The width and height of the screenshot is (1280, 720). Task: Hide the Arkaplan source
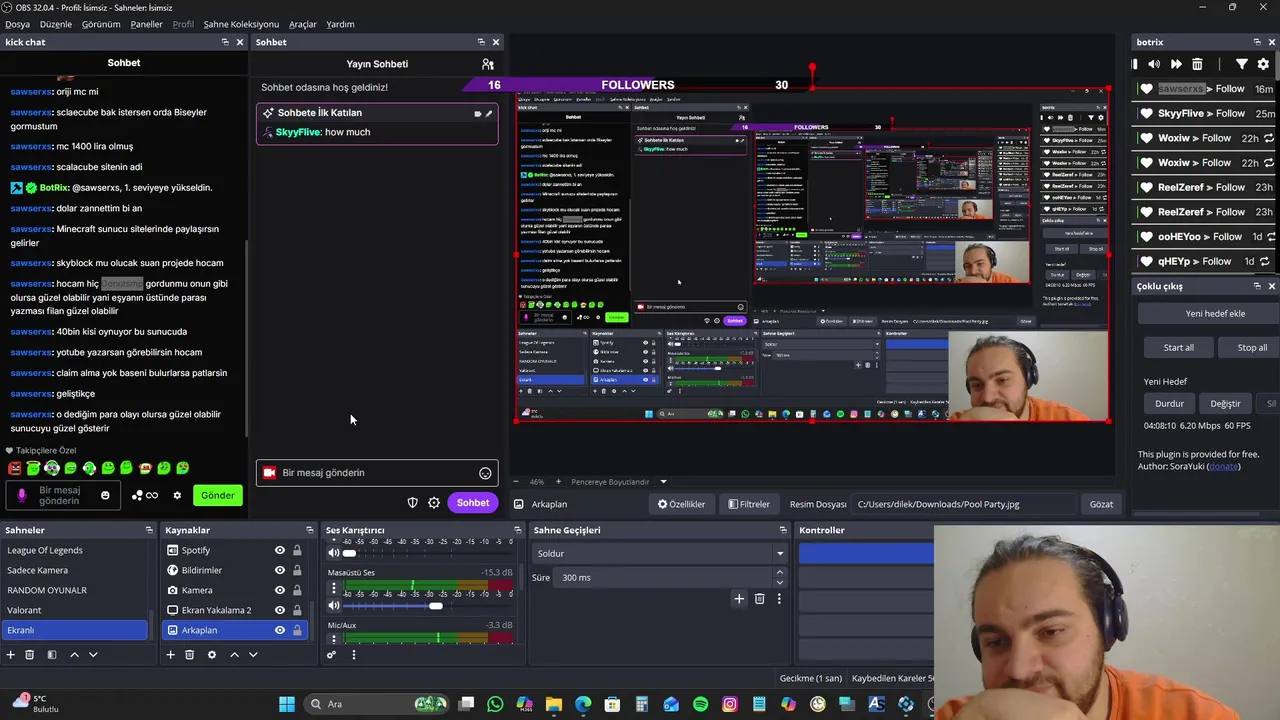coord(280,630)
